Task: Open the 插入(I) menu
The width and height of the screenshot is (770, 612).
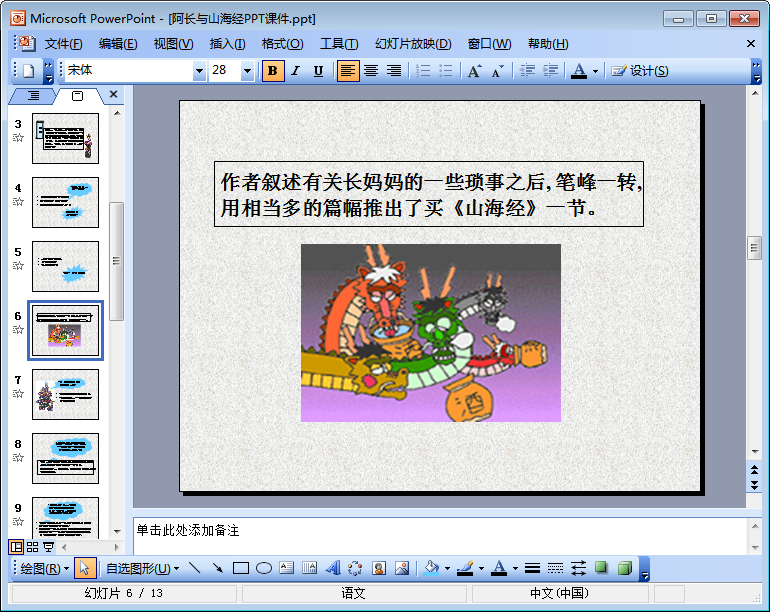Action: (x=227, y=44)
